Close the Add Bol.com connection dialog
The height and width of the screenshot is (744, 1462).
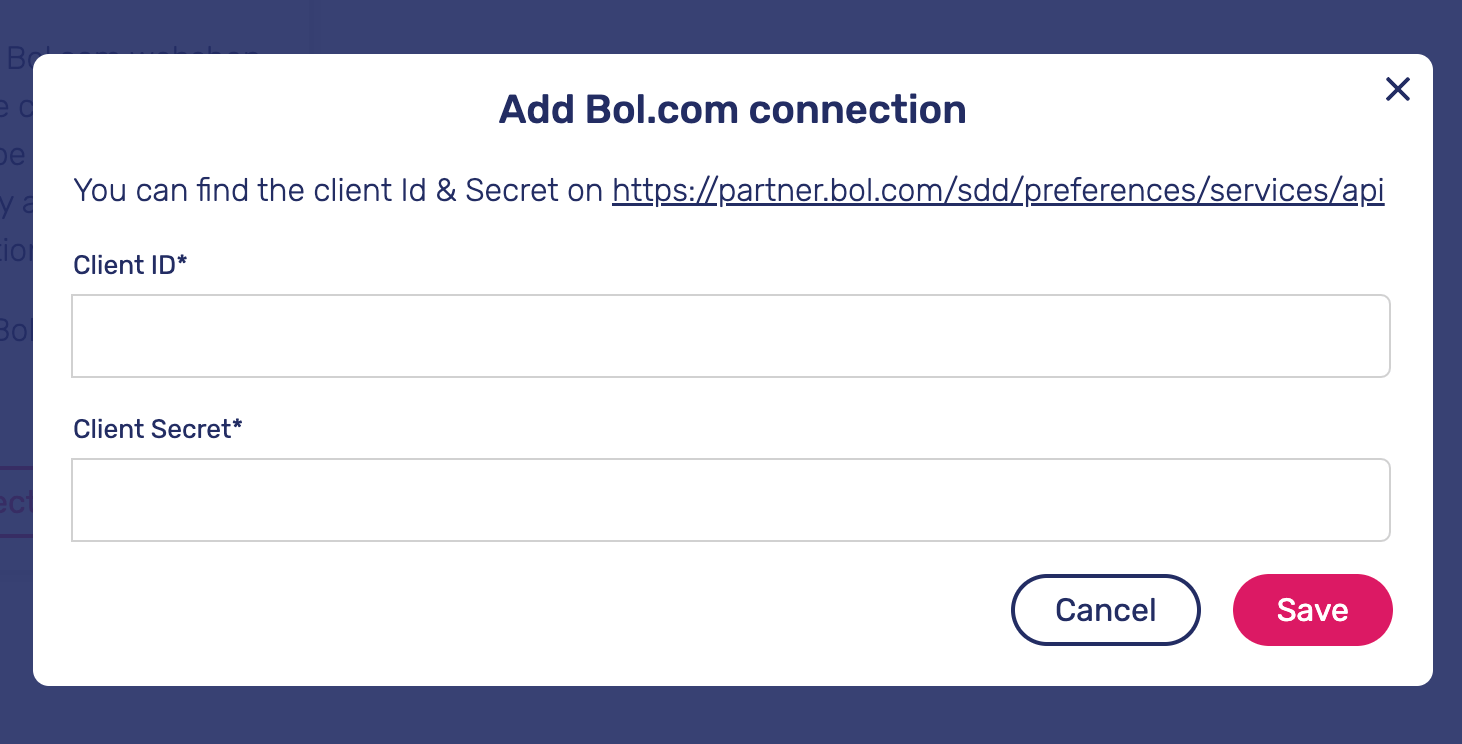click(1397, 90)
